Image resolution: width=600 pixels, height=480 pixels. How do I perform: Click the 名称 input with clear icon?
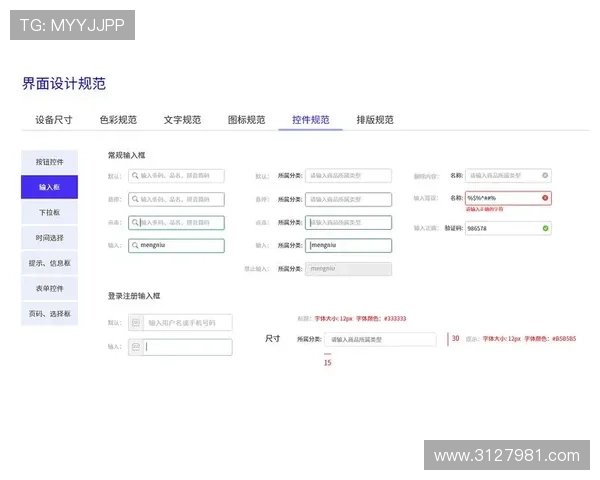[508, 175]
